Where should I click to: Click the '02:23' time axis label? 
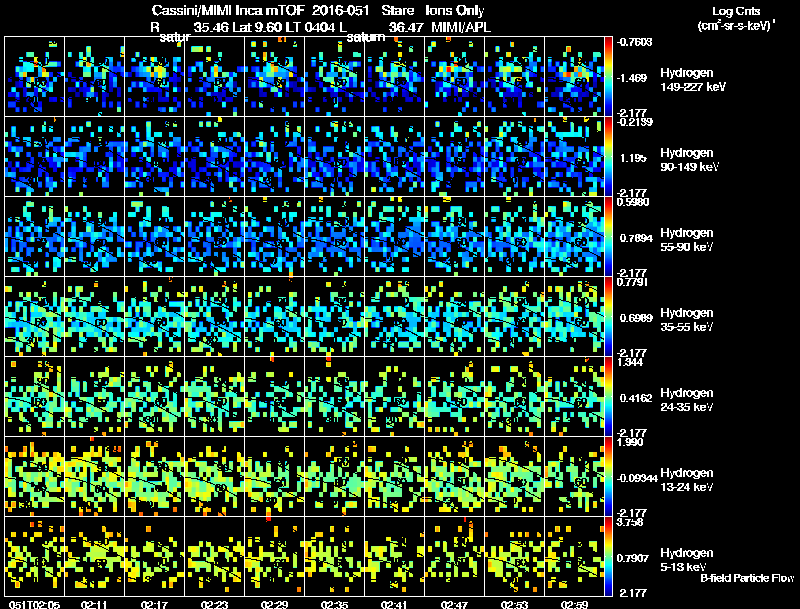[214, 605]
